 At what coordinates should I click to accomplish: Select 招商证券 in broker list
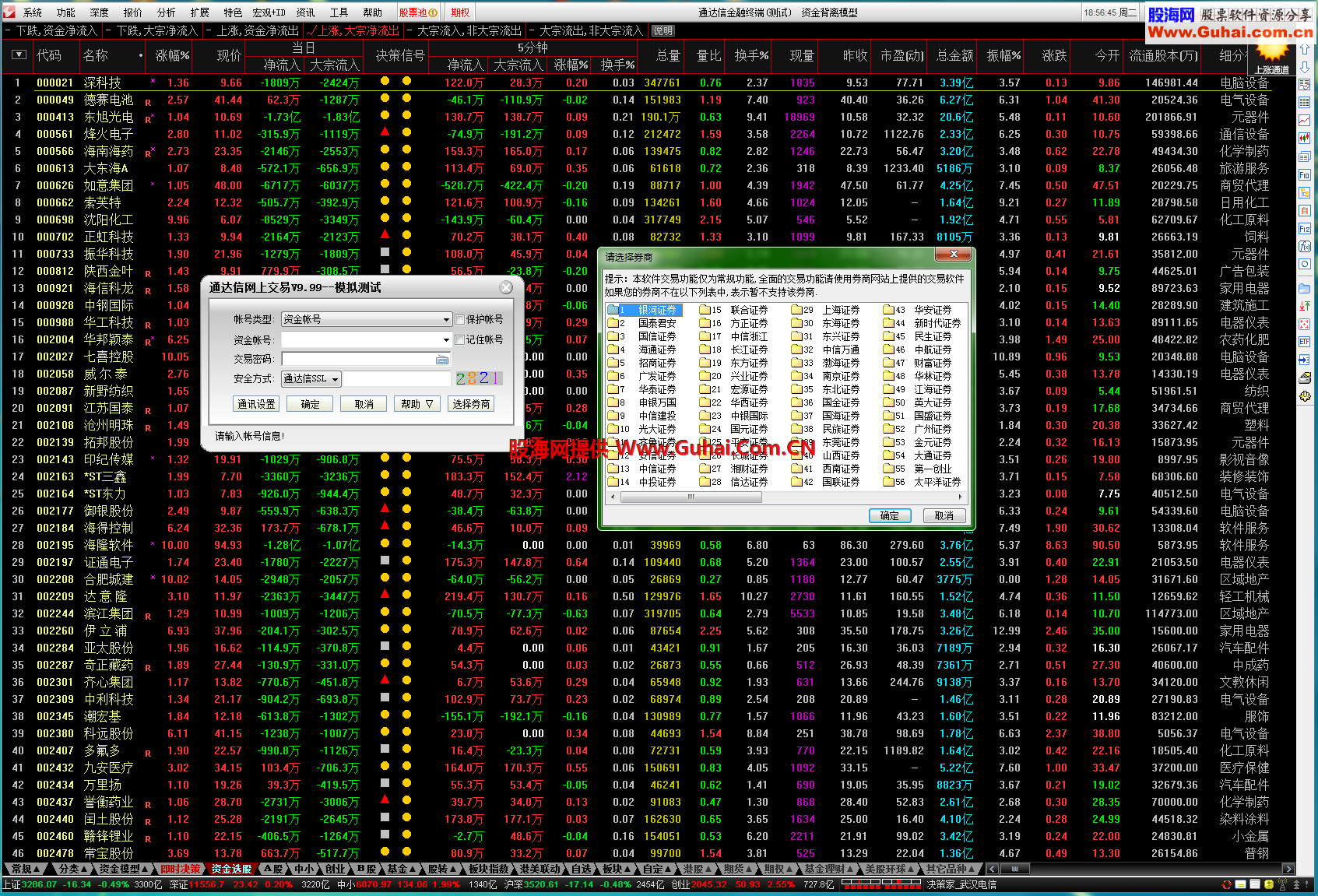click(x=643, y=363)
